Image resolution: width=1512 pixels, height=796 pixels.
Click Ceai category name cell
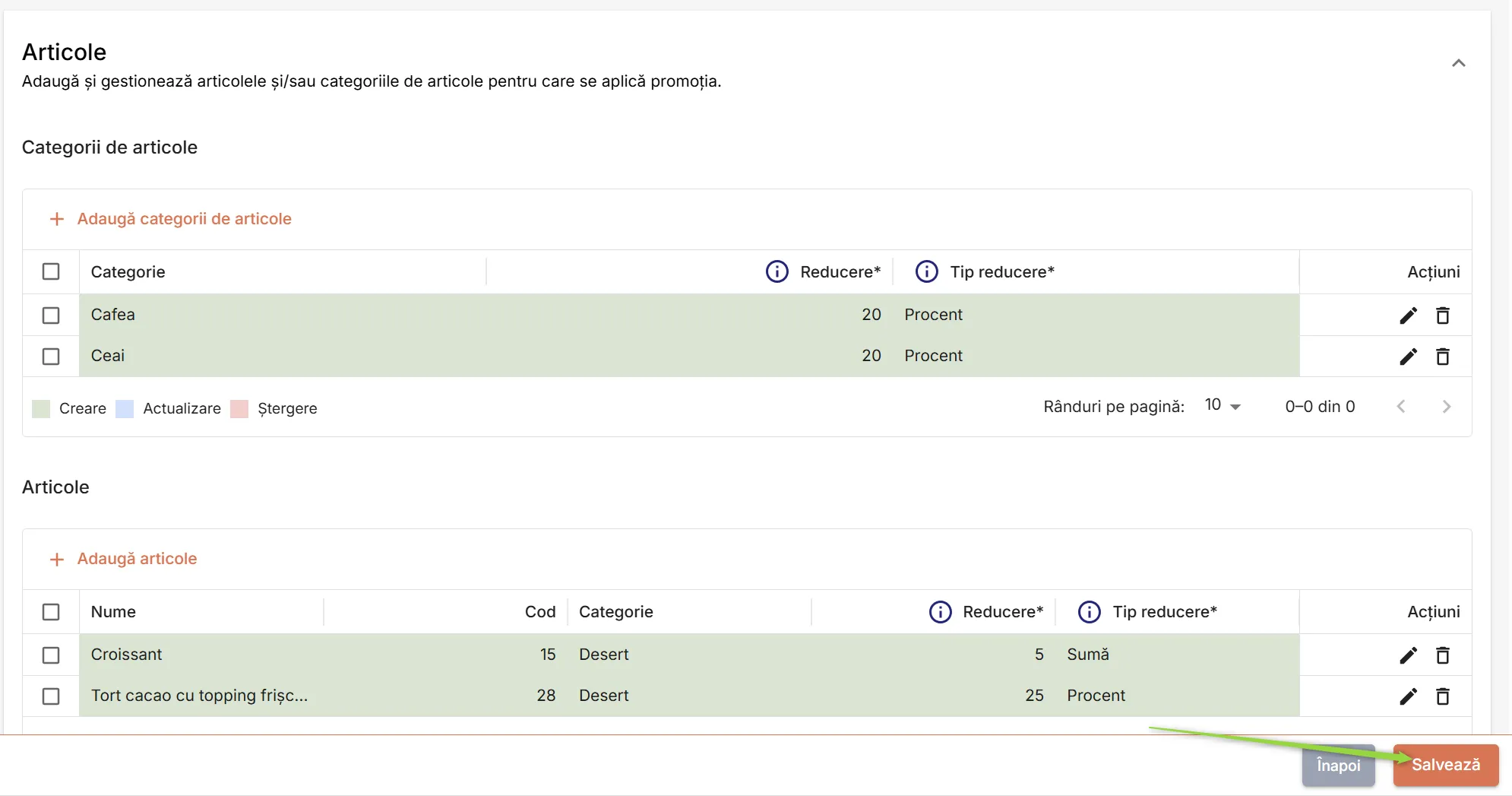[108, 356]
